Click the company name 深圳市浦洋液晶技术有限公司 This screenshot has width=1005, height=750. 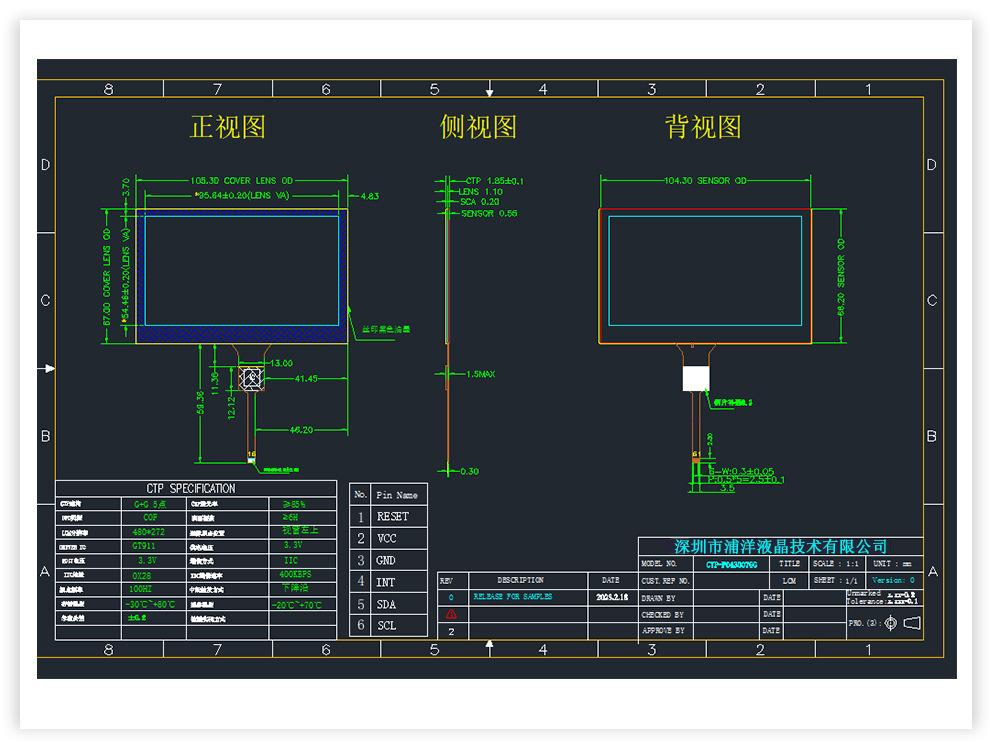coord(781,547)
